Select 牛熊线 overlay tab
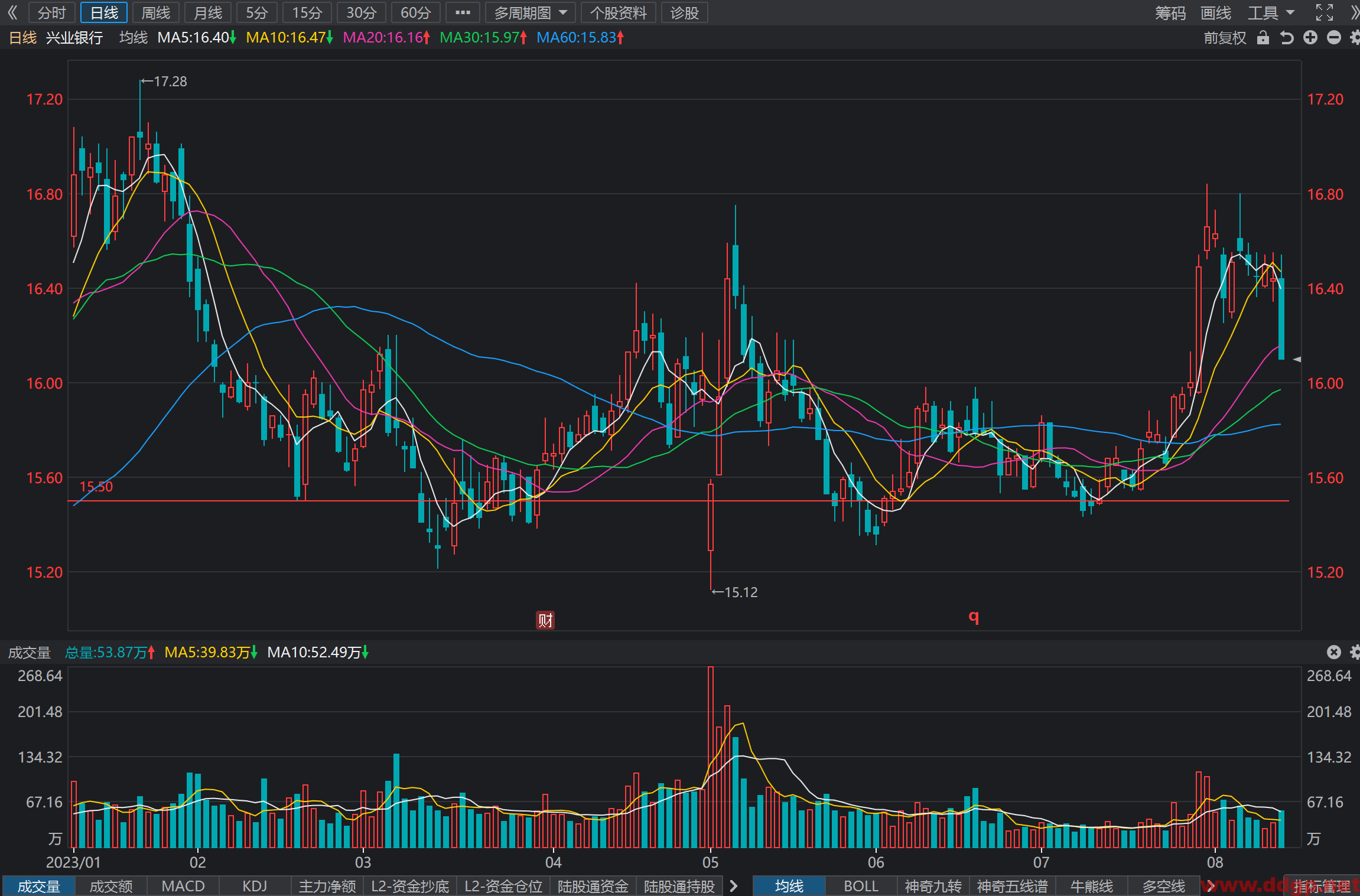The image size is (1360, 896). [1091, 886]
